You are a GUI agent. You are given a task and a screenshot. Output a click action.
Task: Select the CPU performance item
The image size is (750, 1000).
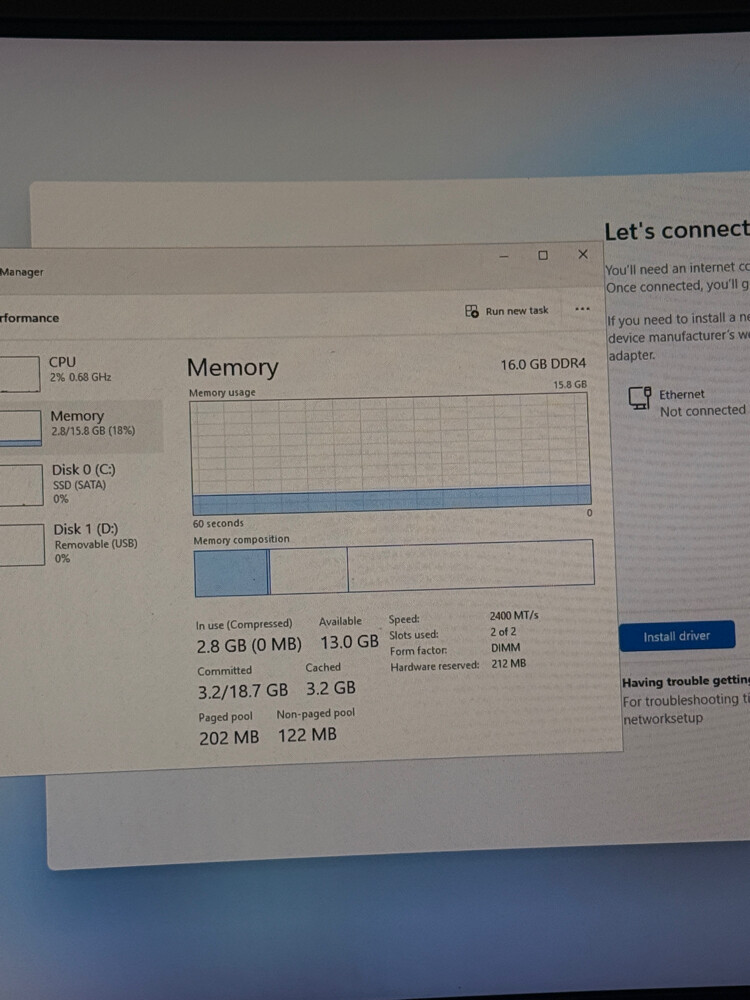click(x=80, y=369)
